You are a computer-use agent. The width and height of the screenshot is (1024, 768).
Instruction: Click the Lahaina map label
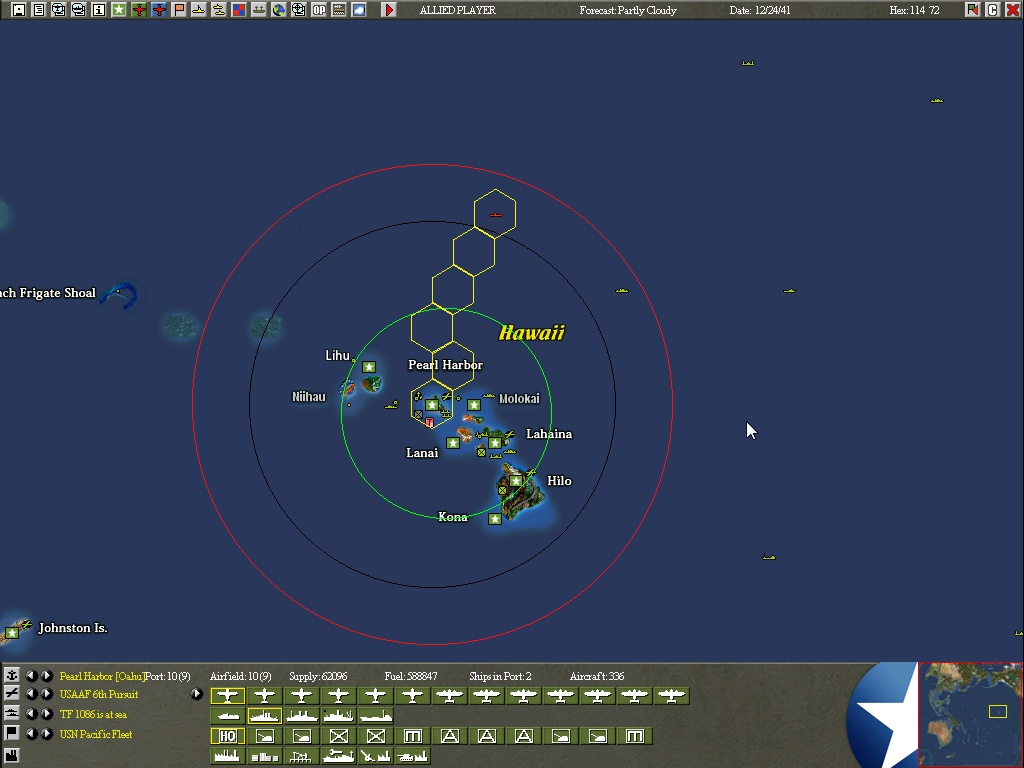pyautogui.click(x=549, y=434)
